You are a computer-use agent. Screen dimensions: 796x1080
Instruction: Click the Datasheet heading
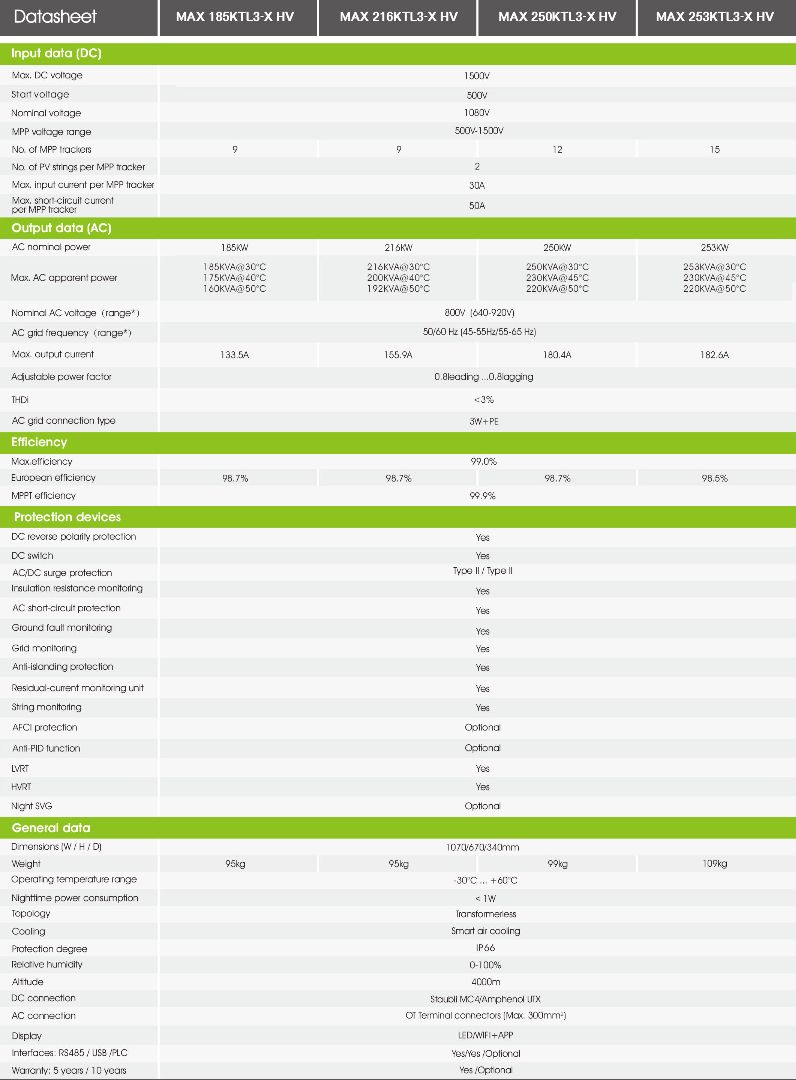[55, 17]
